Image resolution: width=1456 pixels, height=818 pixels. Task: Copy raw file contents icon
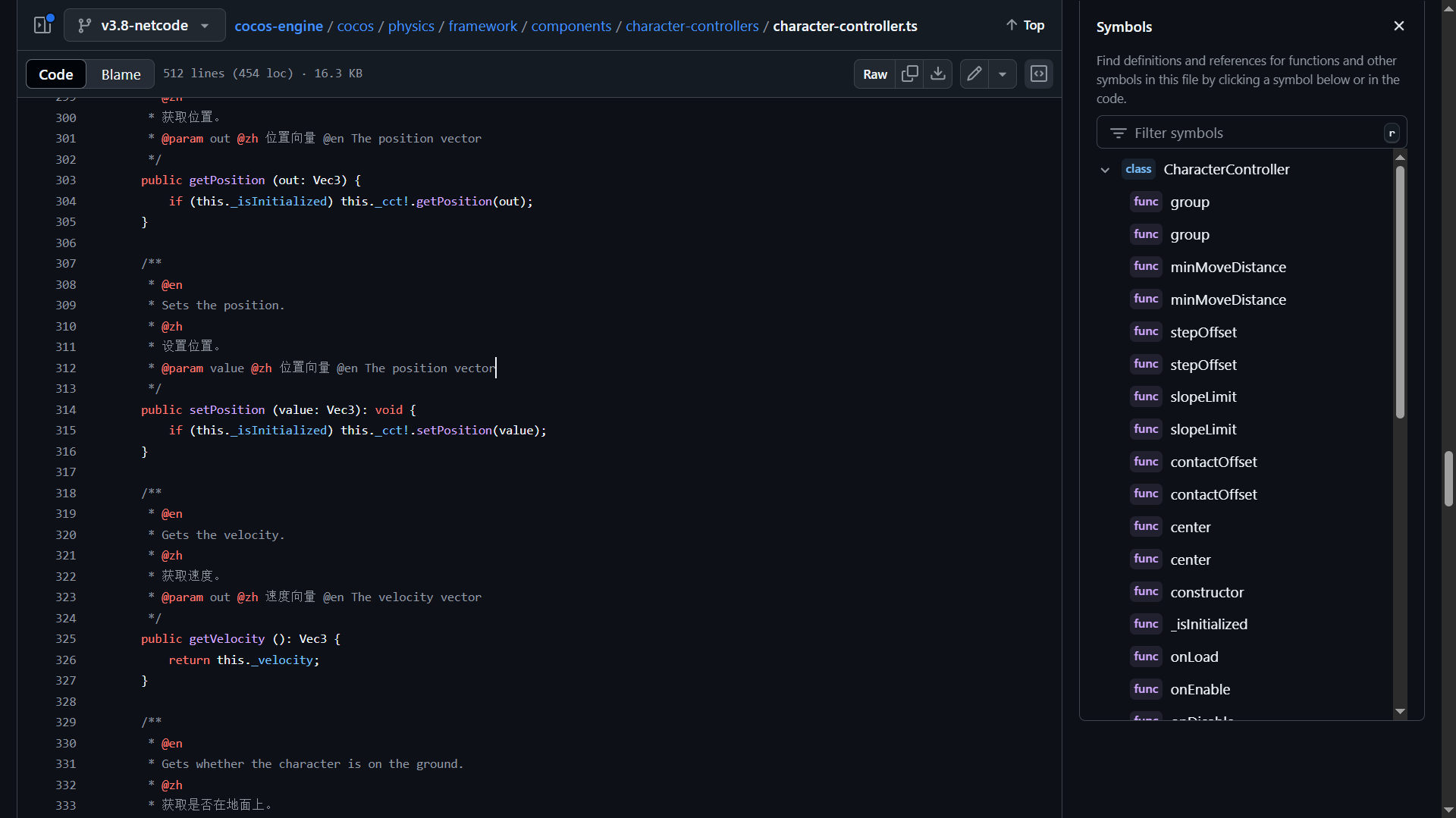coord(909,74)
